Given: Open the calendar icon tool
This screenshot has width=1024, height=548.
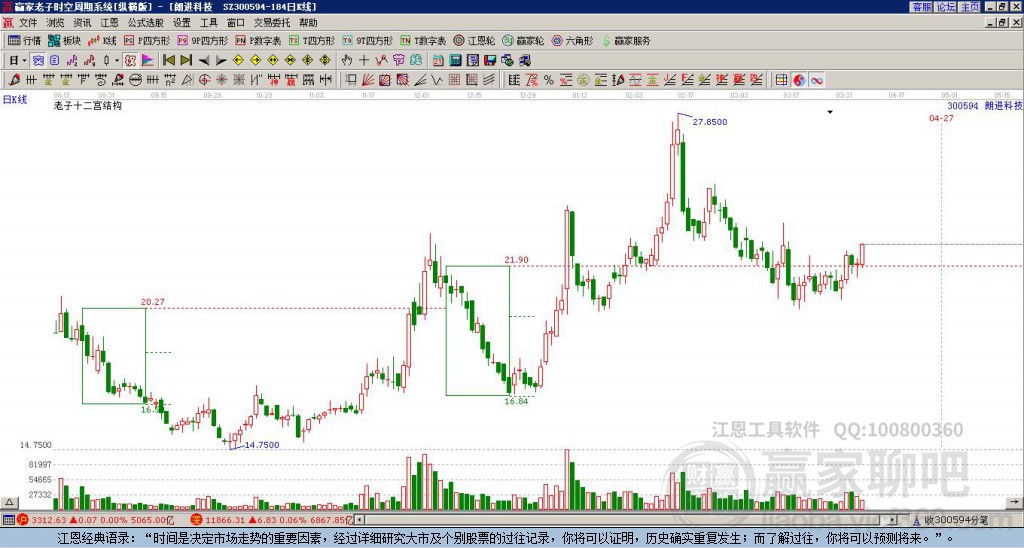Looking at the screenshot, I should point(438,60).
